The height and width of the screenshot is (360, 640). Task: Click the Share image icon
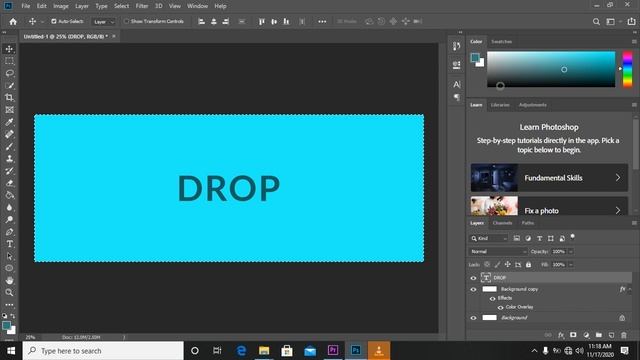[631, 22]
